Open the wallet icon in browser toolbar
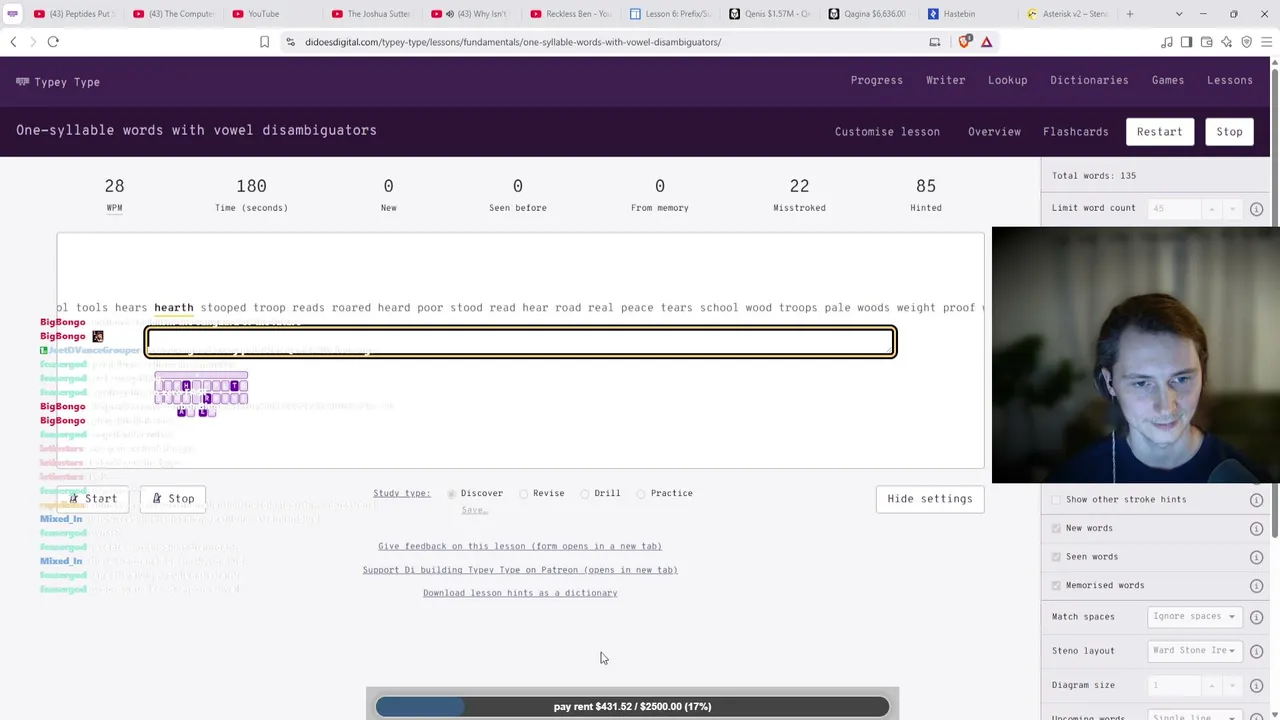 click(1206, 42)
